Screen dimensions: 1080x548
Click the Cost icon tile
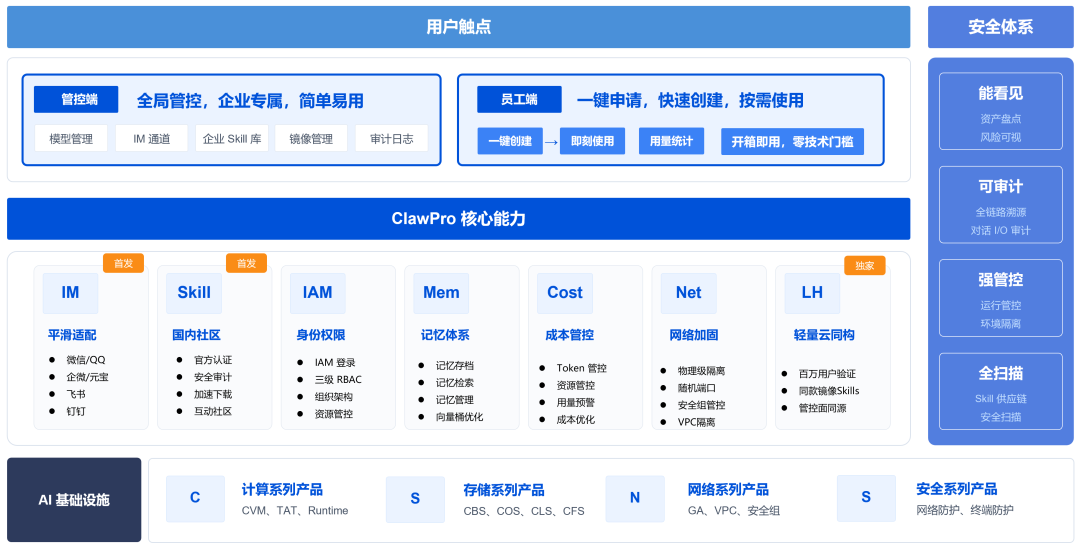pos(565,293)
